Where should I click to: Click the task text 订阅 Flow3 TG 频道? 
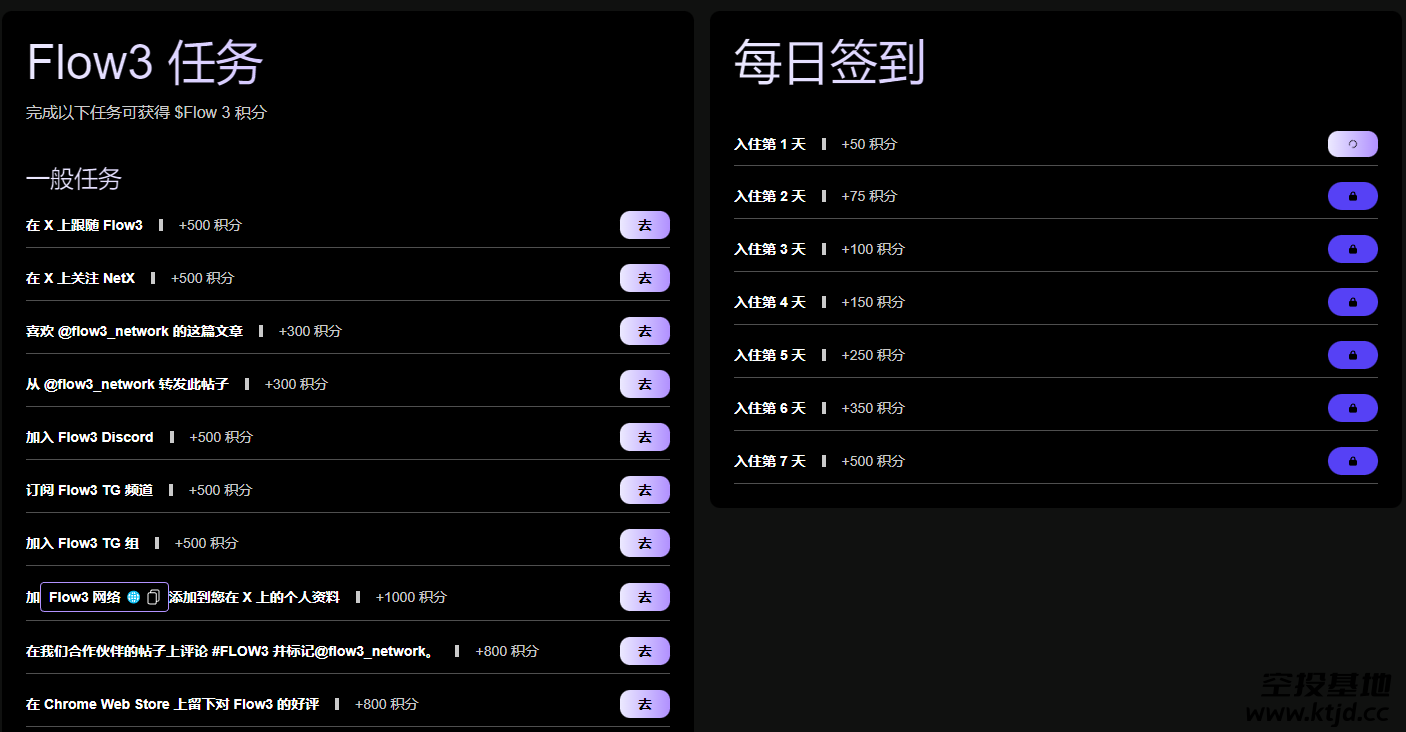[x=90, y=490]
